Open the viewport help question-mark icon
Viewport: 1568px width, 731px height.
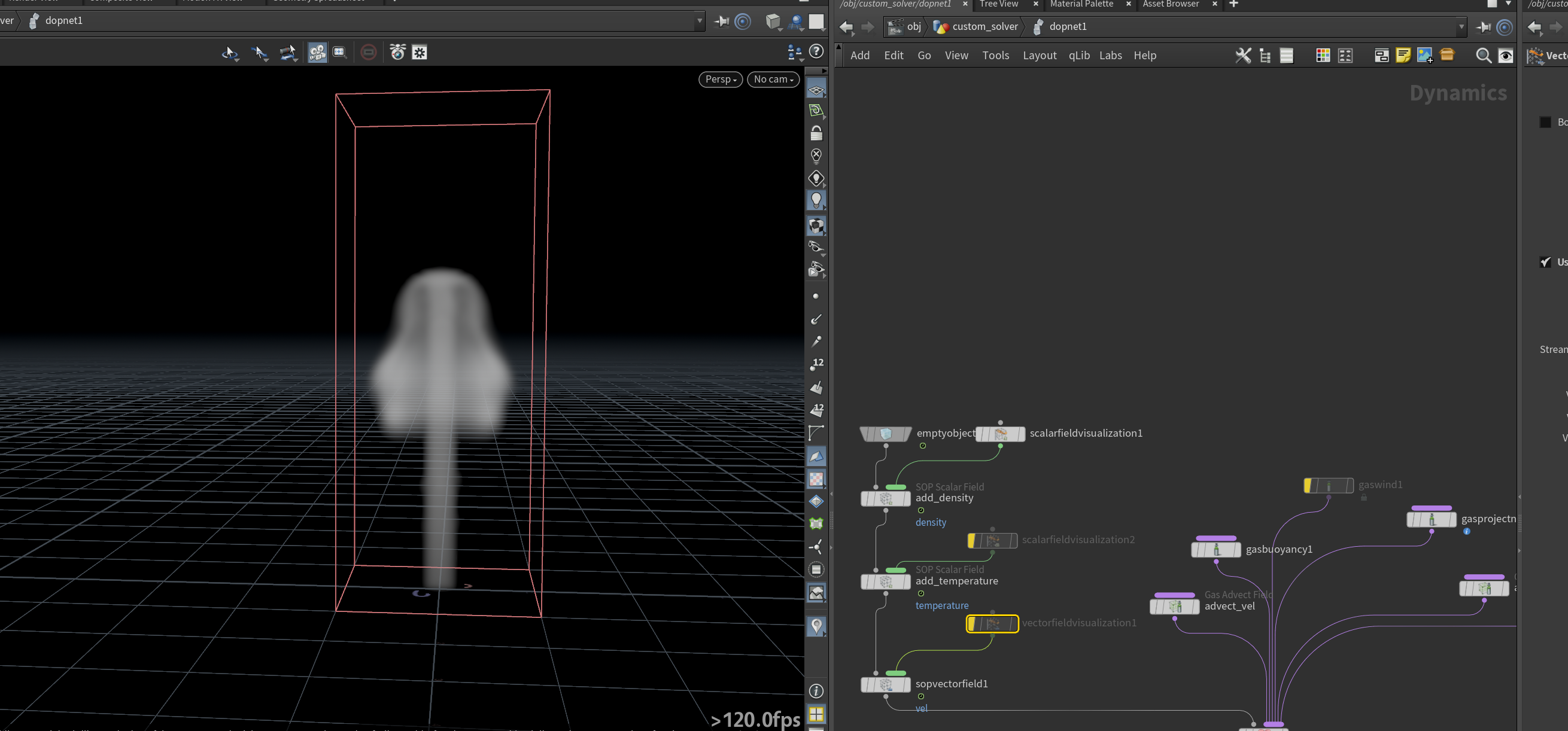click(x=816, y=51)
